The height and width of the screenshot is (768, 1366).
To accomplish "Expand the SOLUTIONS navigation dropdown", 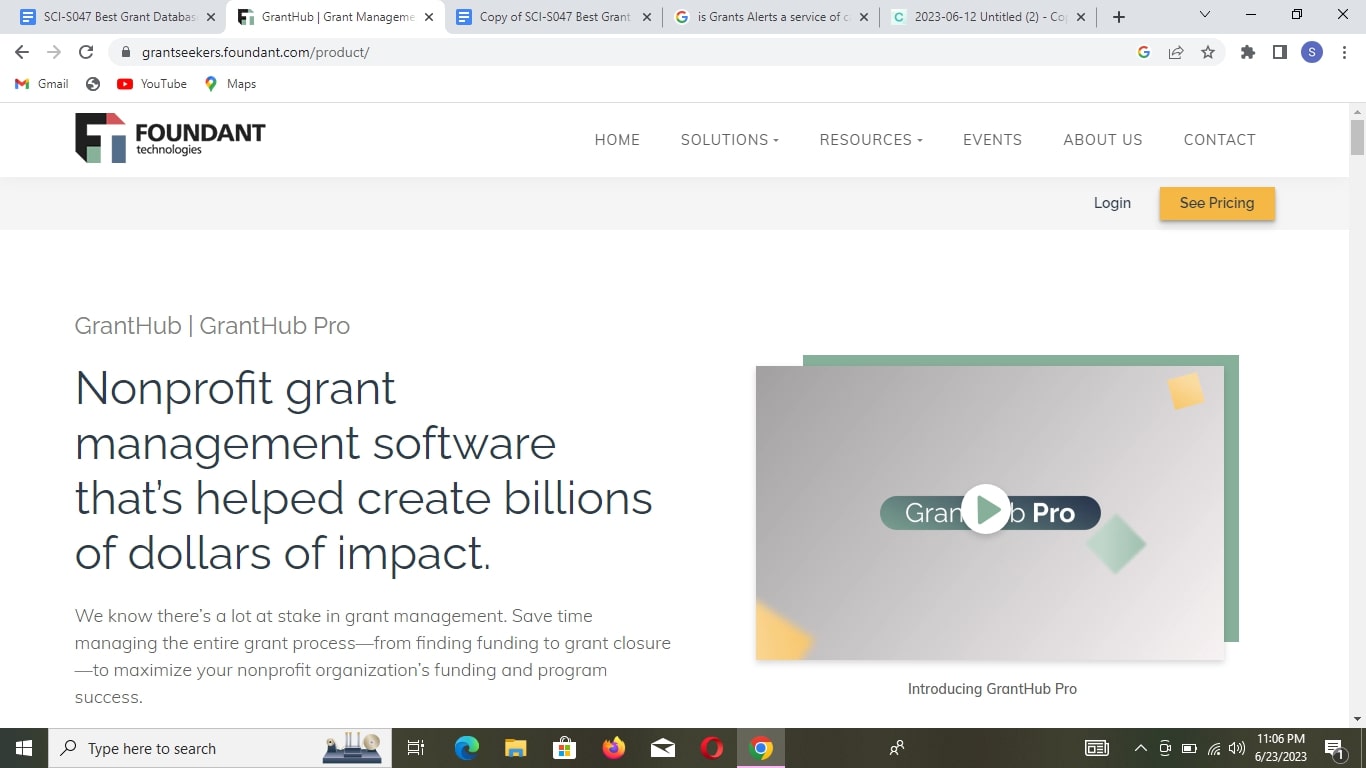I will tap(729, 140).
